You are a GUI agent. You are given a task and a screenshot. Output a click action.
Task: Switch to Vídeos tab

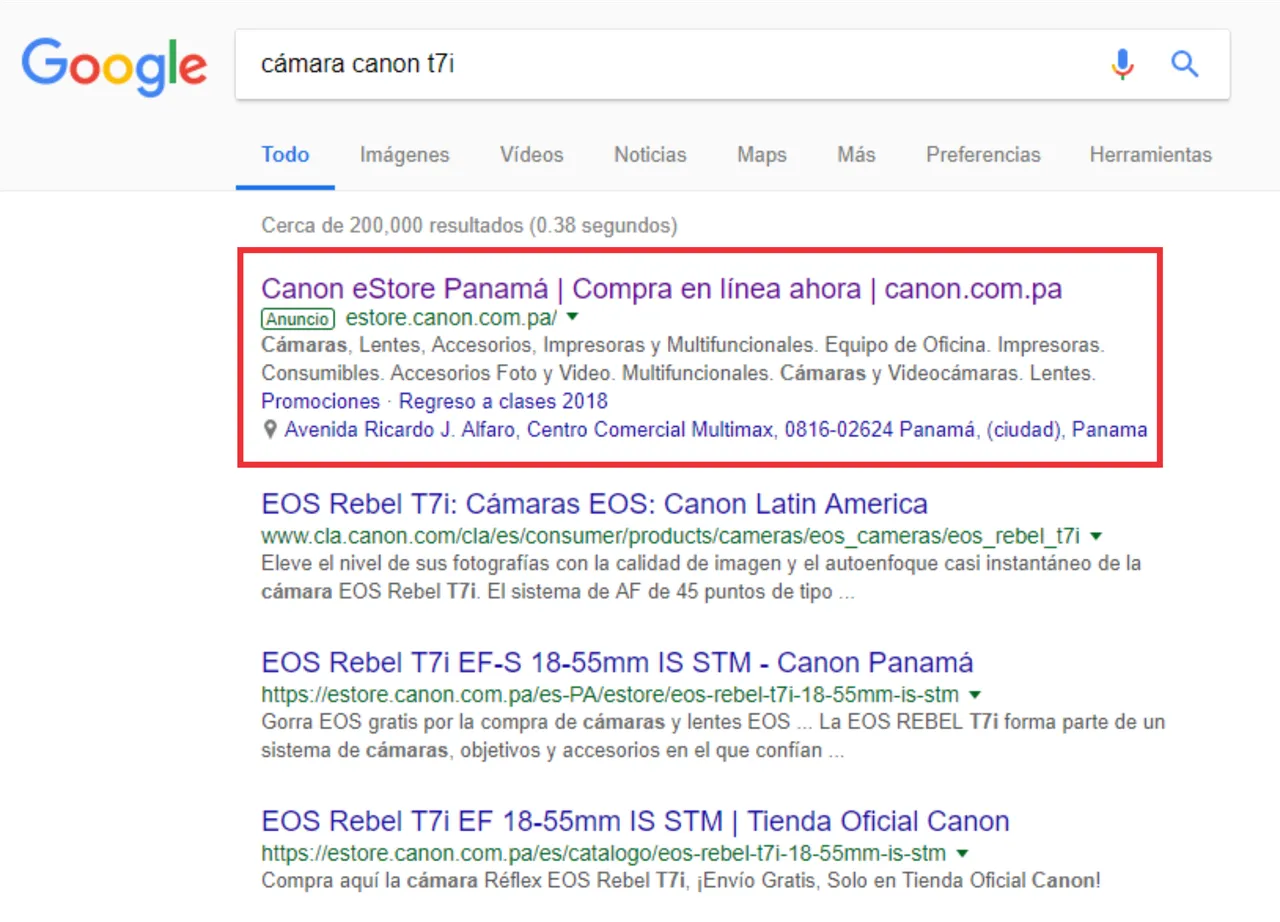point(532,155)
